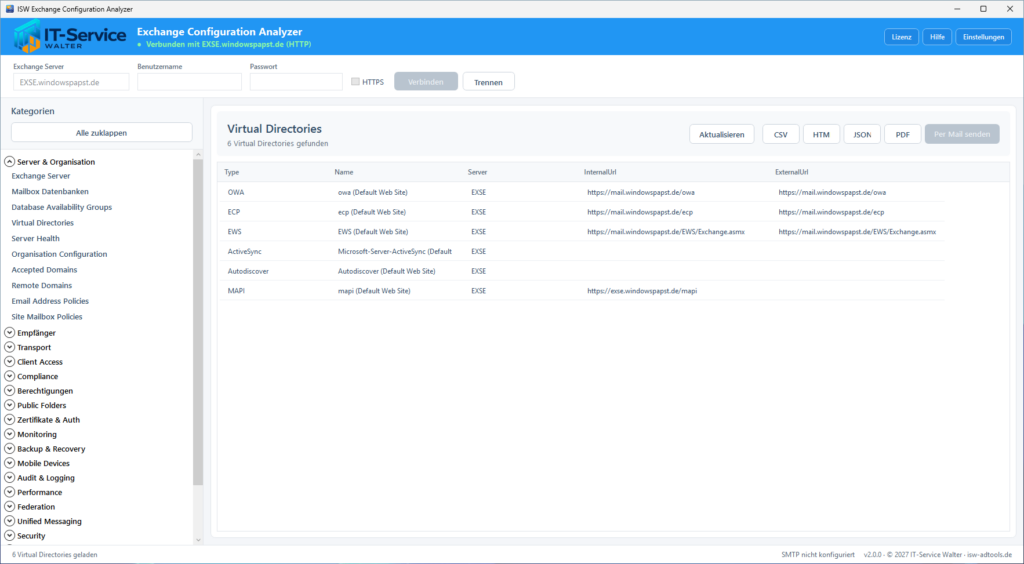Select Organisation Configuration
The width and height of the screenshot is (1024, 564).
point(59,254)
